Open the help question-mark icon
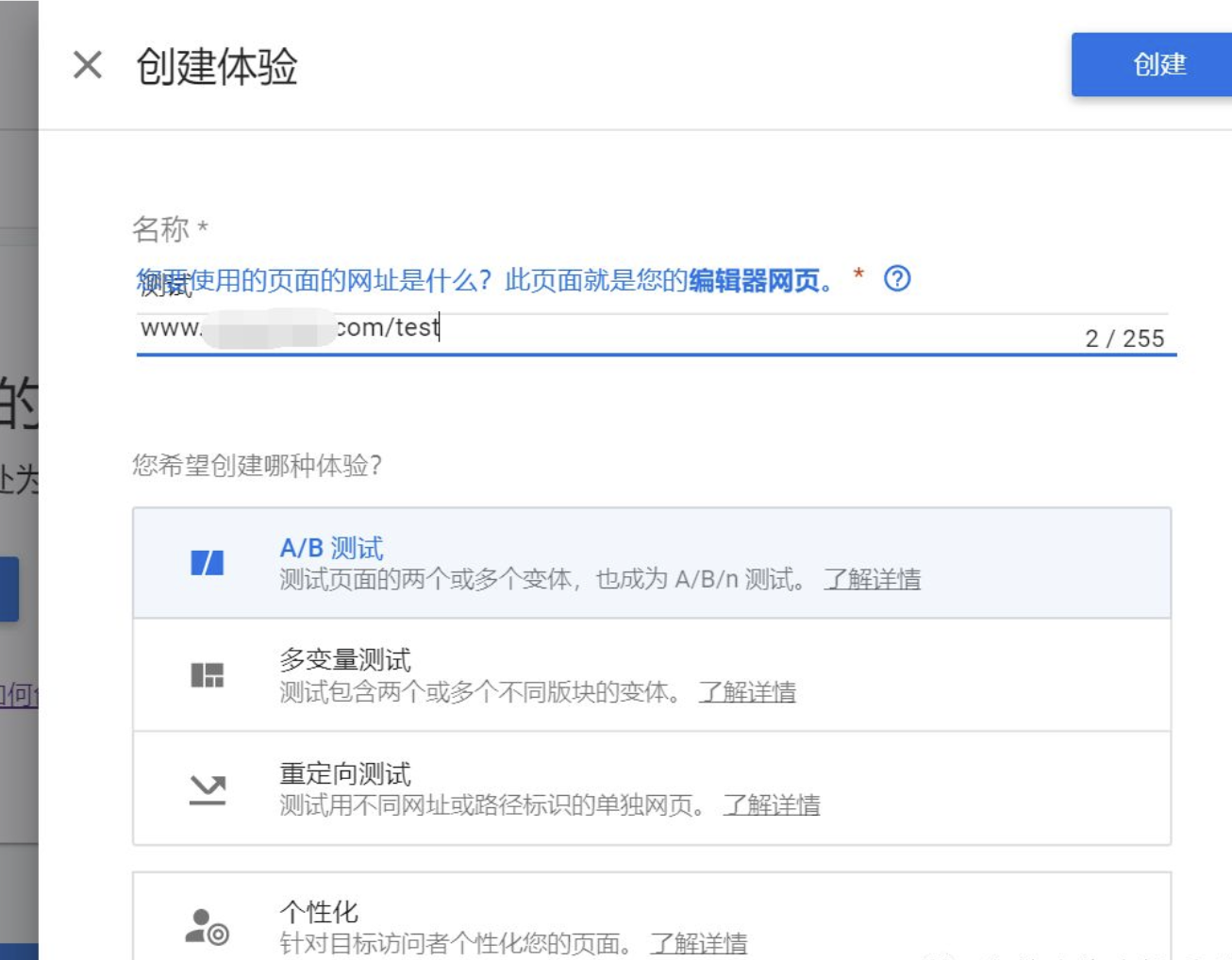This screenshot has width=1232, height=960. point(896,279)
